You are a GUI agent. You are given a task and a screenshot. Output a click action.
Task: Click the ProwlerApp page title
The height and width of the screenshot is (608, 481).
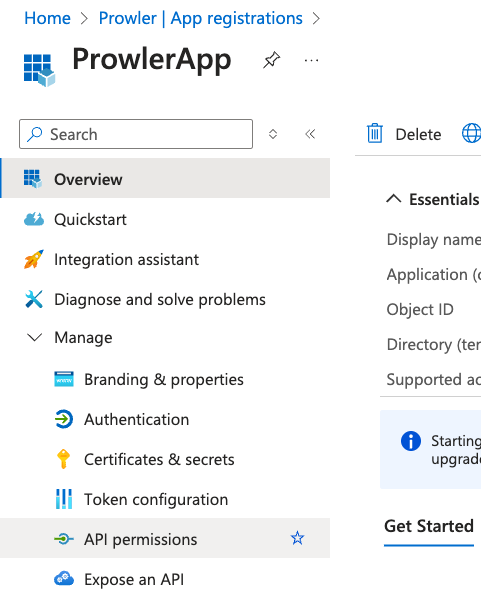tap(152, 59)
